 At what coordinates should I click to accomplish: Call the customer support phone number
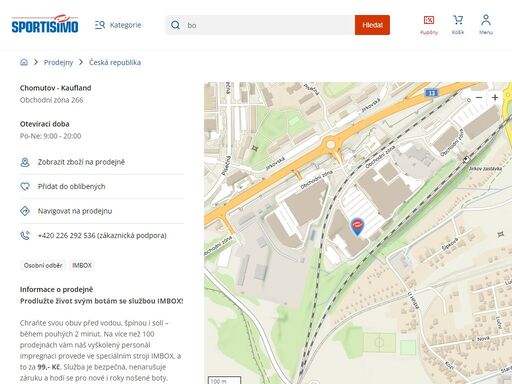pos(102,236)
